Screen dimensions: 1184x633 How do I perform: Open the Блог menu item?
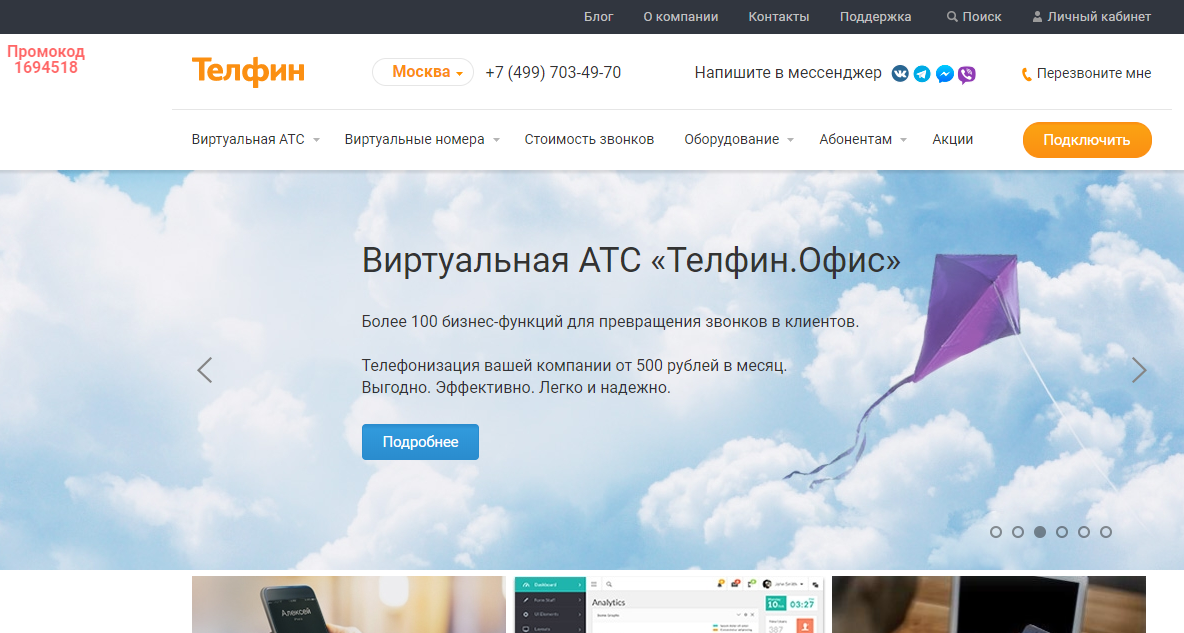coord(598,16)
